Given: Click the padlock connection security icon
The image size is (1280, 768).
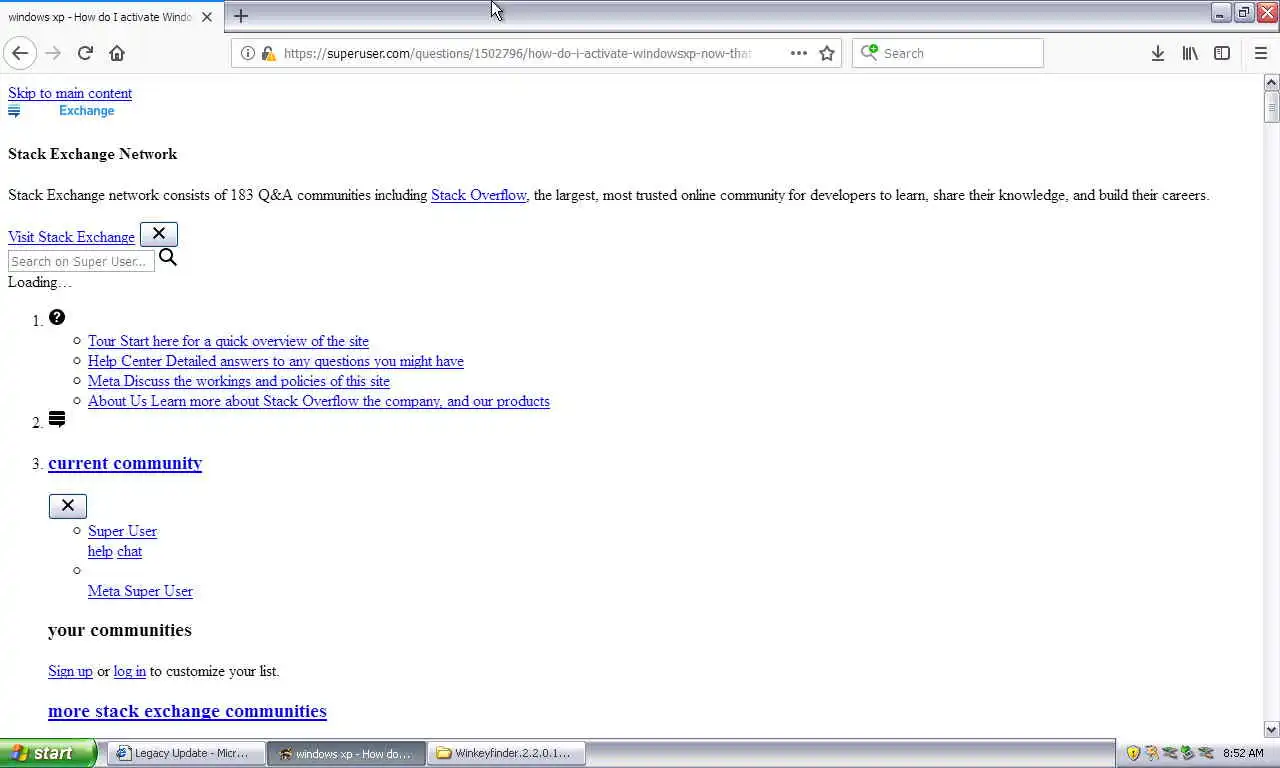Looking at the screenshot, I should [x=268, y=53].
